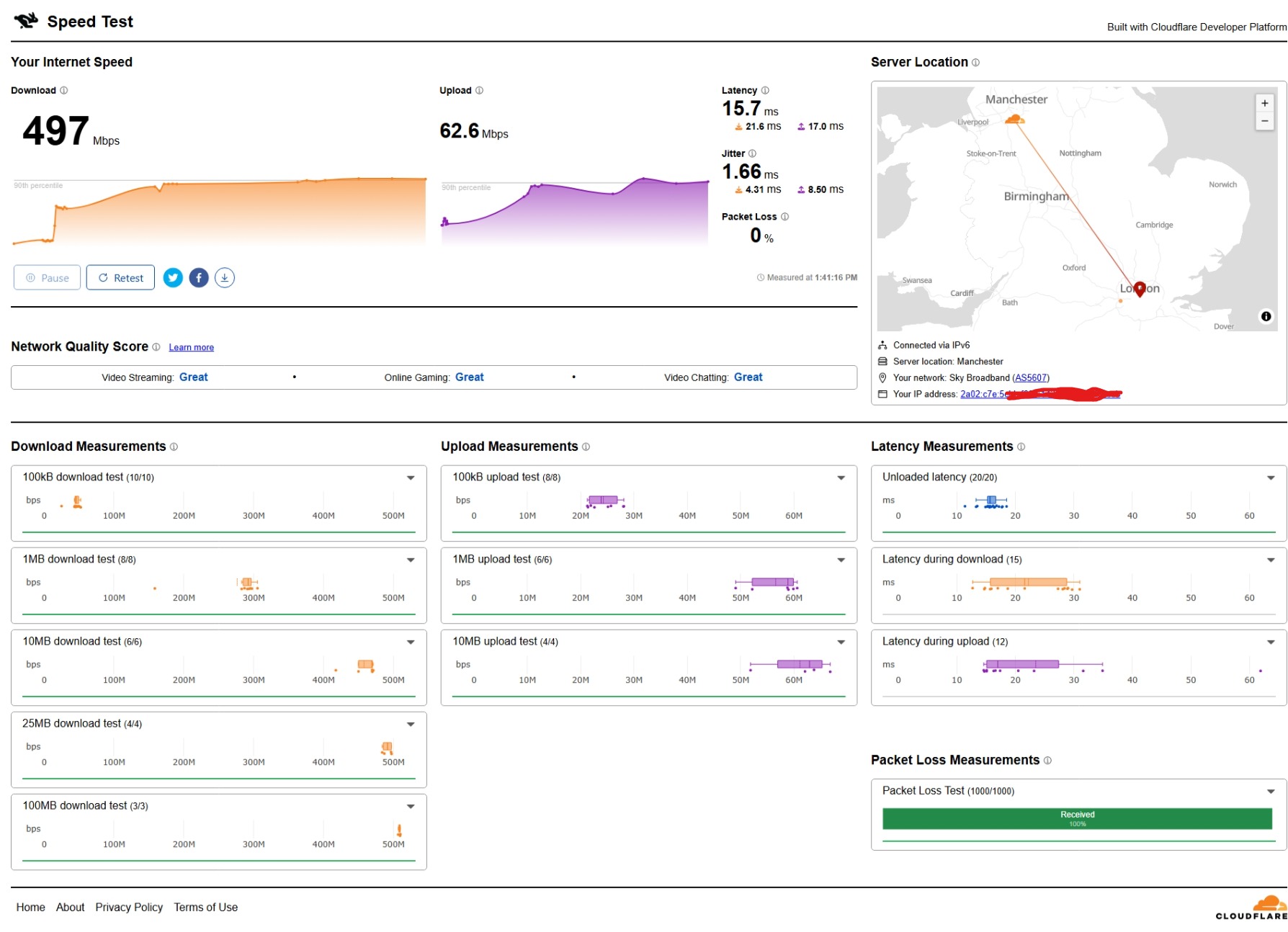Viewport: 1288px width, 932px height.
Task: Open the Privacy Policy footer link
Action: point(129,908)
